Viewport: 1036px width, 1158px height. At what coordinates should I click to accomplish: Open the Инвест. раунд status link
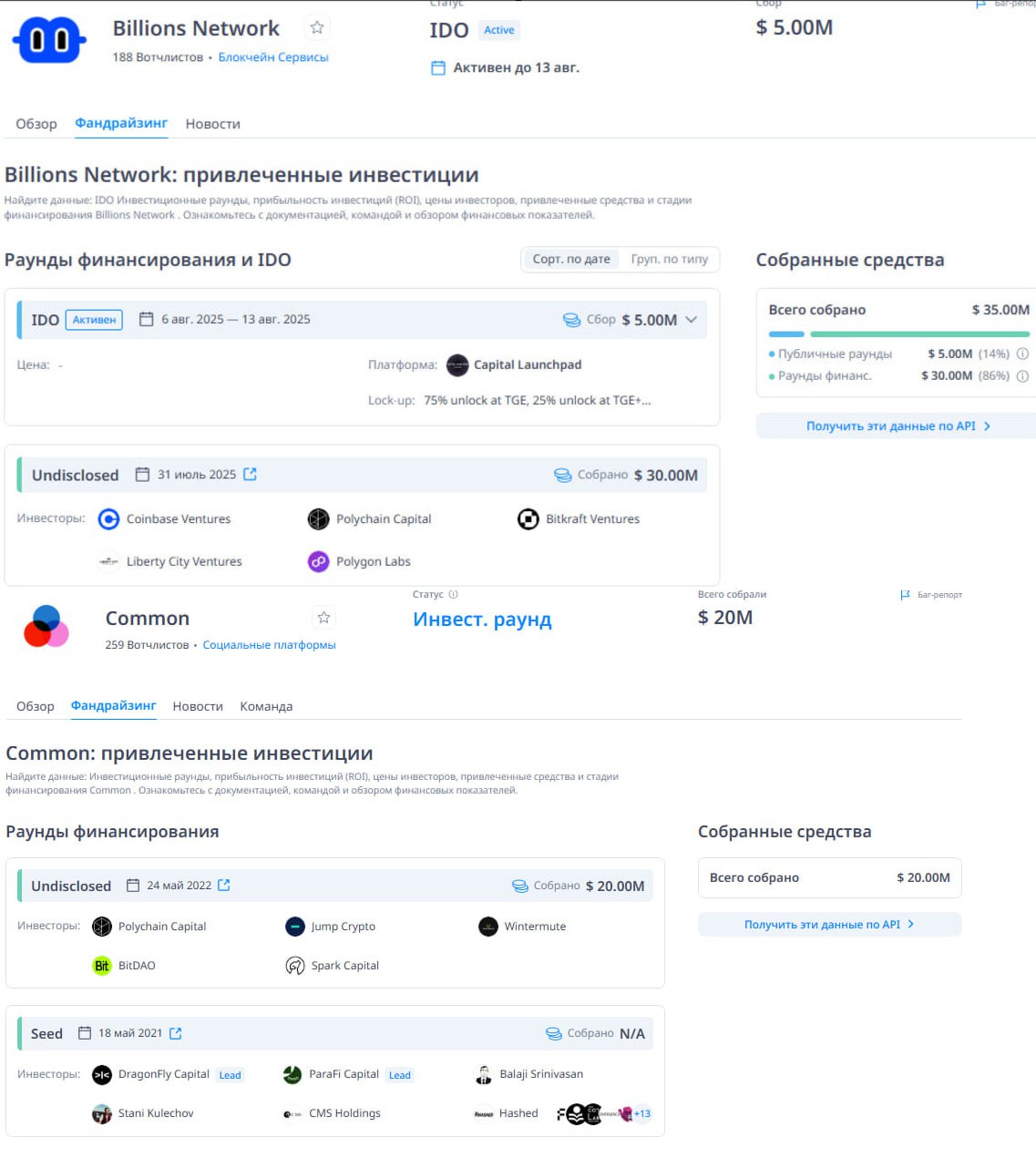(x=482, y=620)
